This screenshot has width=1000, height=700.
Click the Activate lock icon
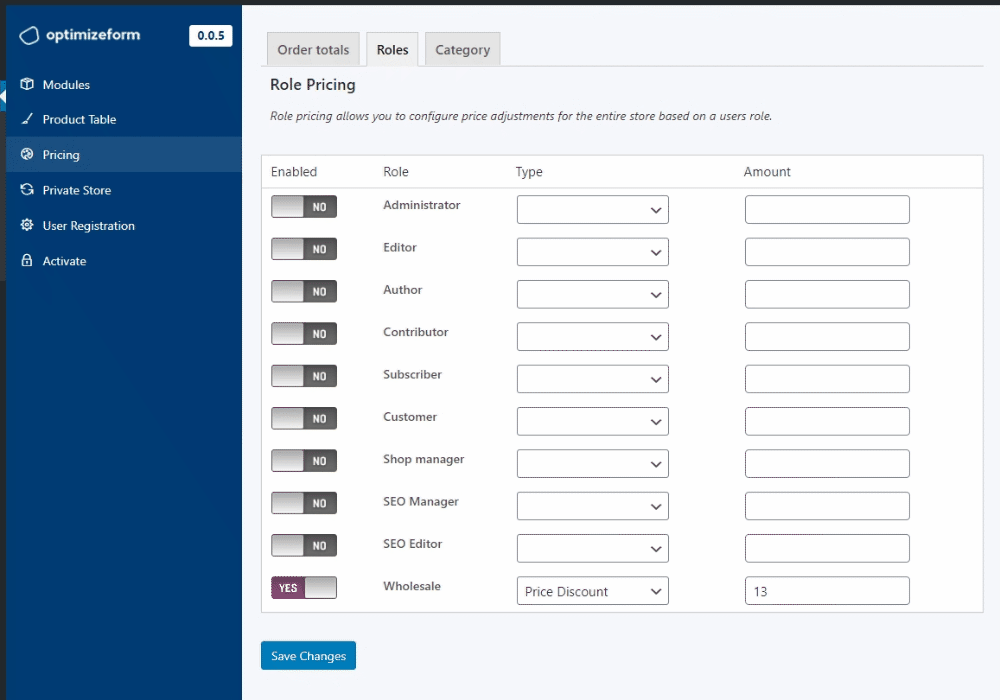tap(27, 261)
